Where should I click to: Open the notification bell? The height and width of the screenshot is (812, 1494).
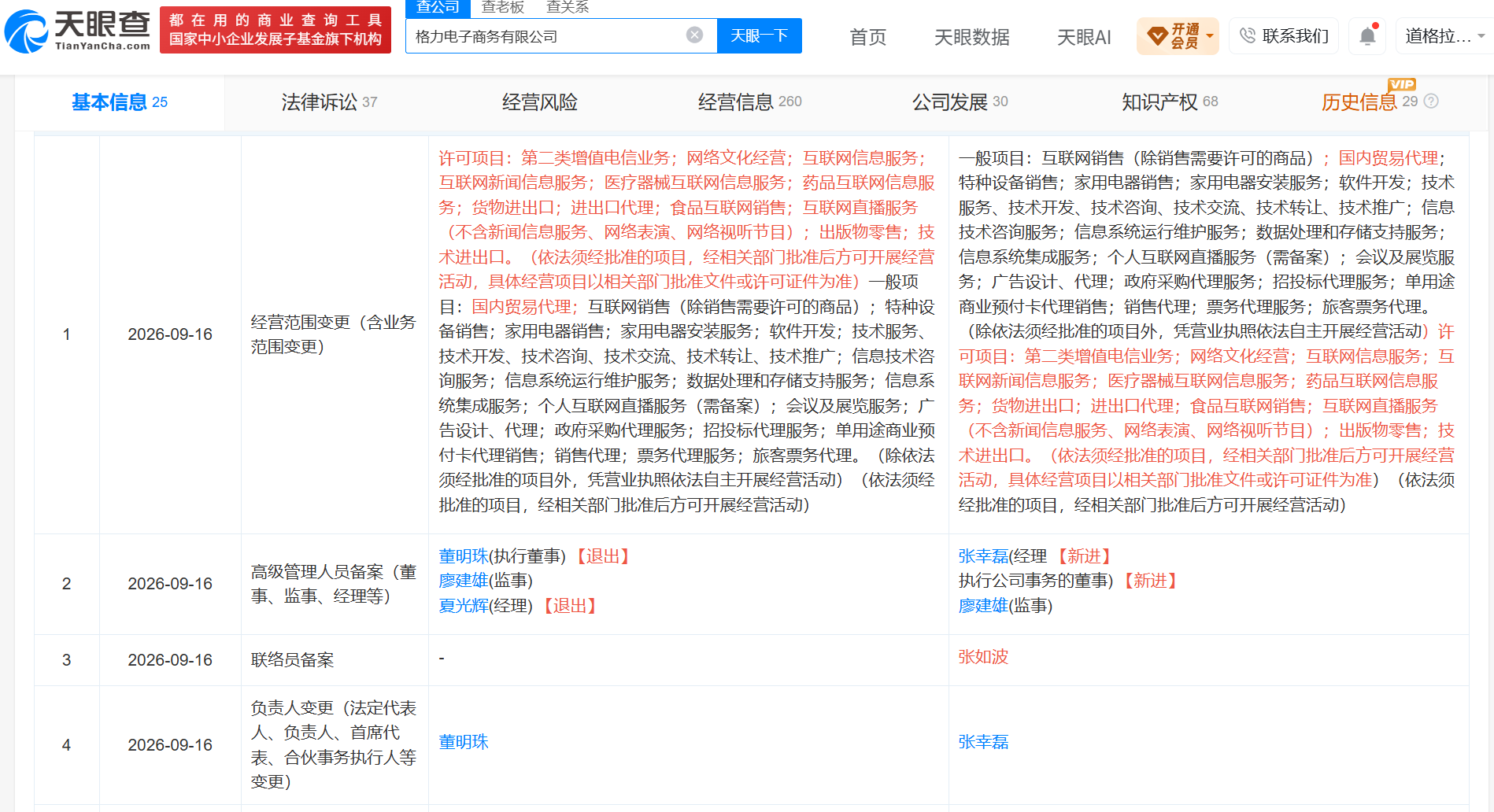1368,35
